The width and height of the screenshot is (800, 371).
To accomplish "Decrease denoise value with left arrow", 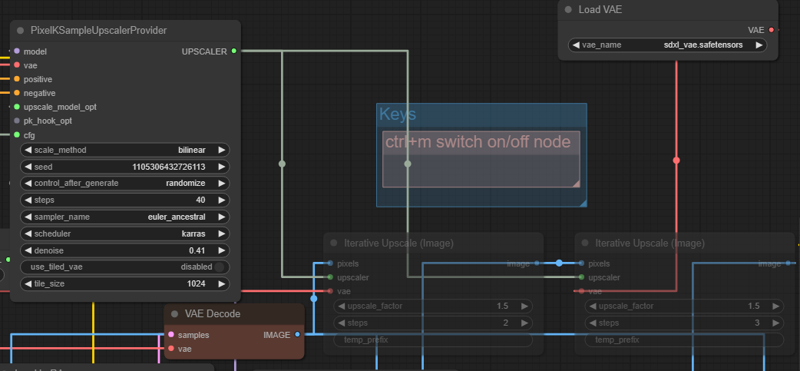I will pyautogui.click(x=28, y=251).
